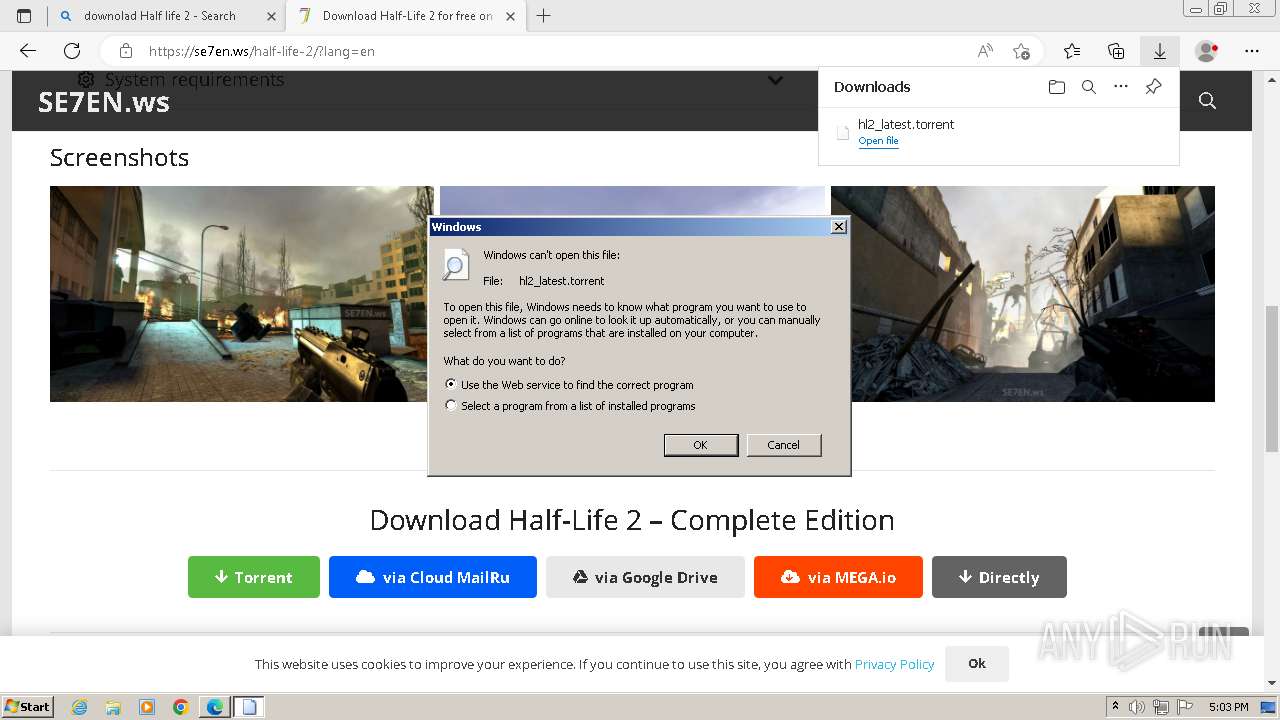This screenshot has height=720, width=1280.
Task: Download via MEGA.io button
Action: pos(838,577)
